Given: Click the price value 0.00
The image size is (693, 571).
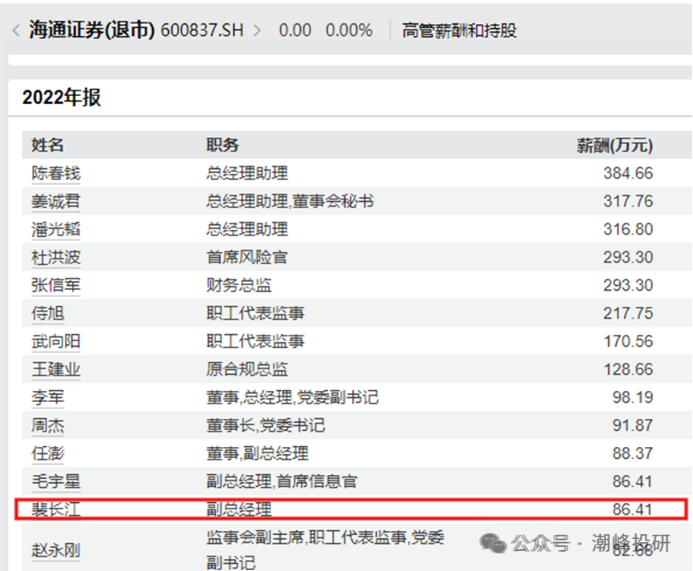Looking at the screenshot, I should click(295, 30).
